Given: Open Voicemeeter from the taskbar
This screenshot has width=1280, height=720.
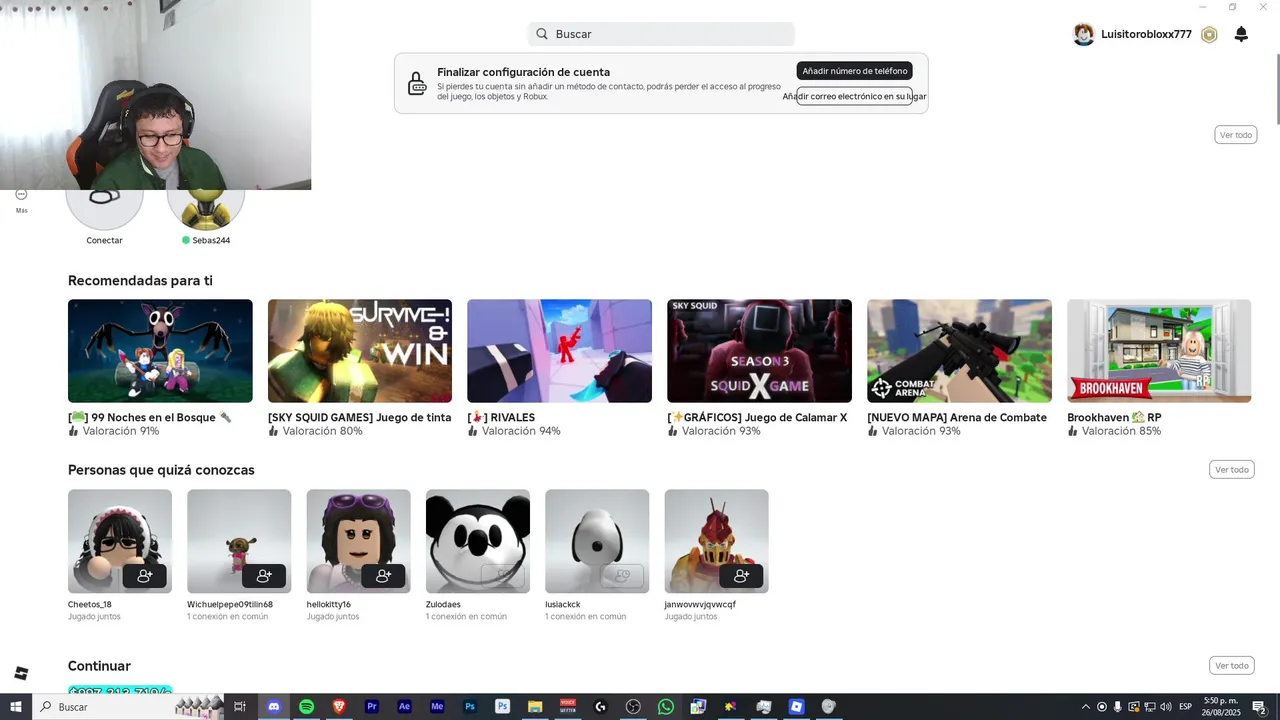Looking at the screenshot, I should click(x=568, y=707).
